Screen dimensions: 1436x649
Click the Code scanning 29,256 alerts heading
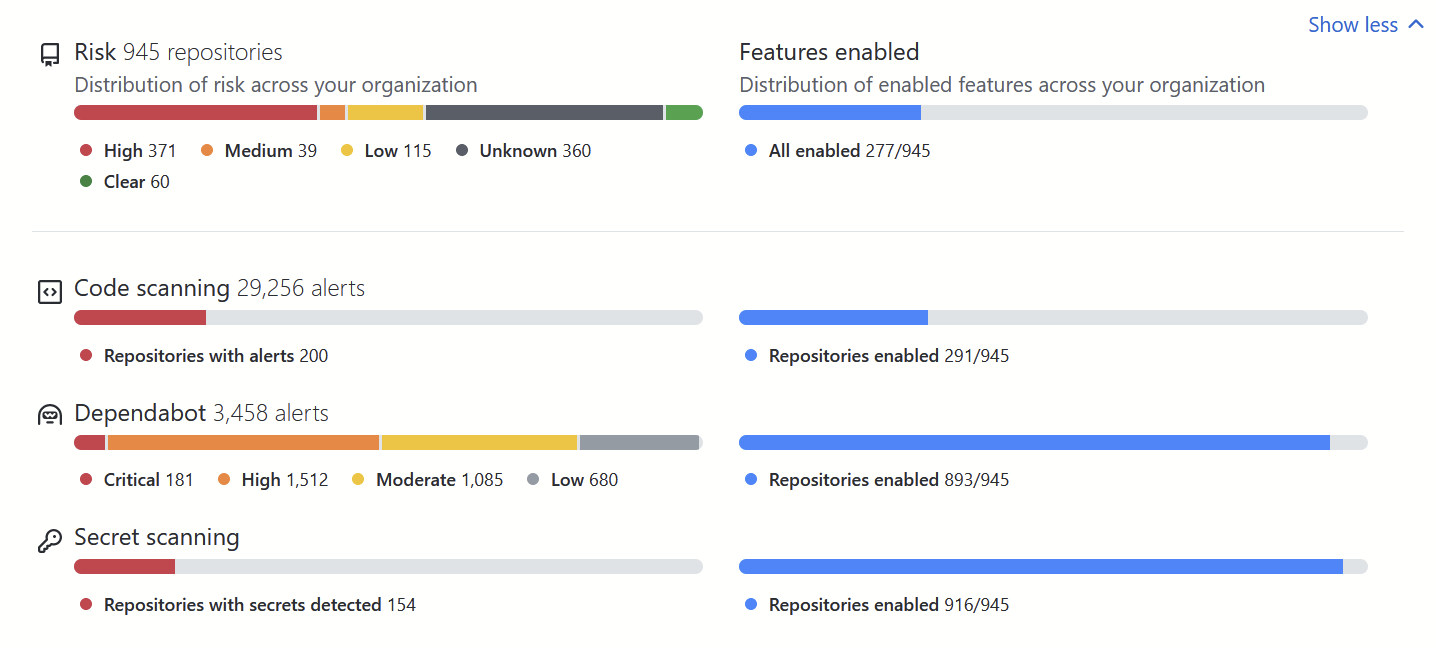click(220, 288)
